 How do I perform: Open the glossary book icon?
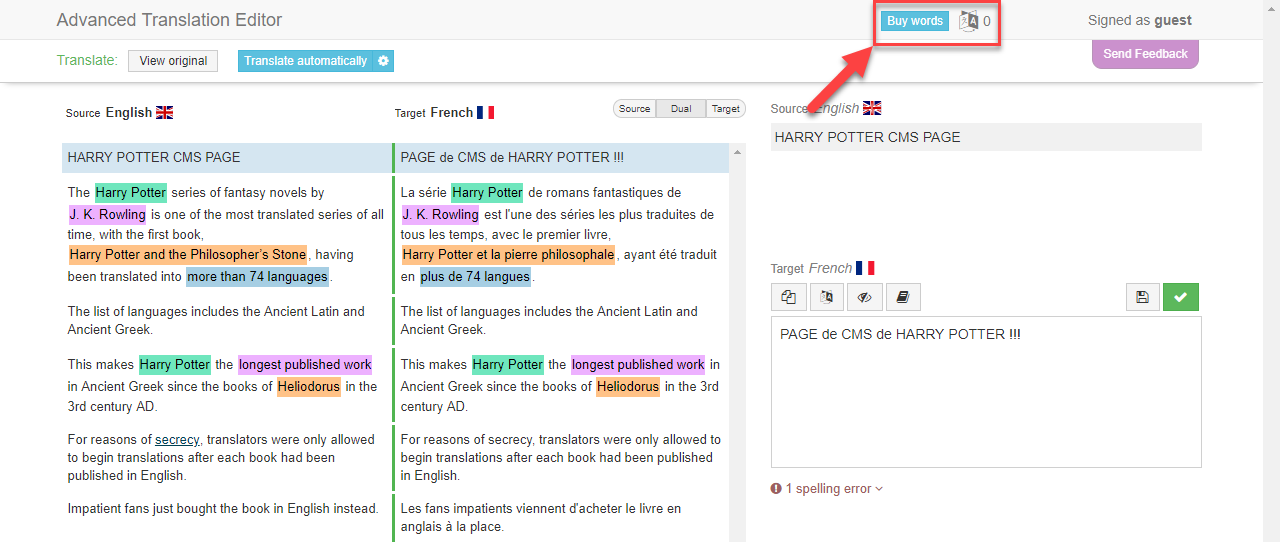coord(903,297)
